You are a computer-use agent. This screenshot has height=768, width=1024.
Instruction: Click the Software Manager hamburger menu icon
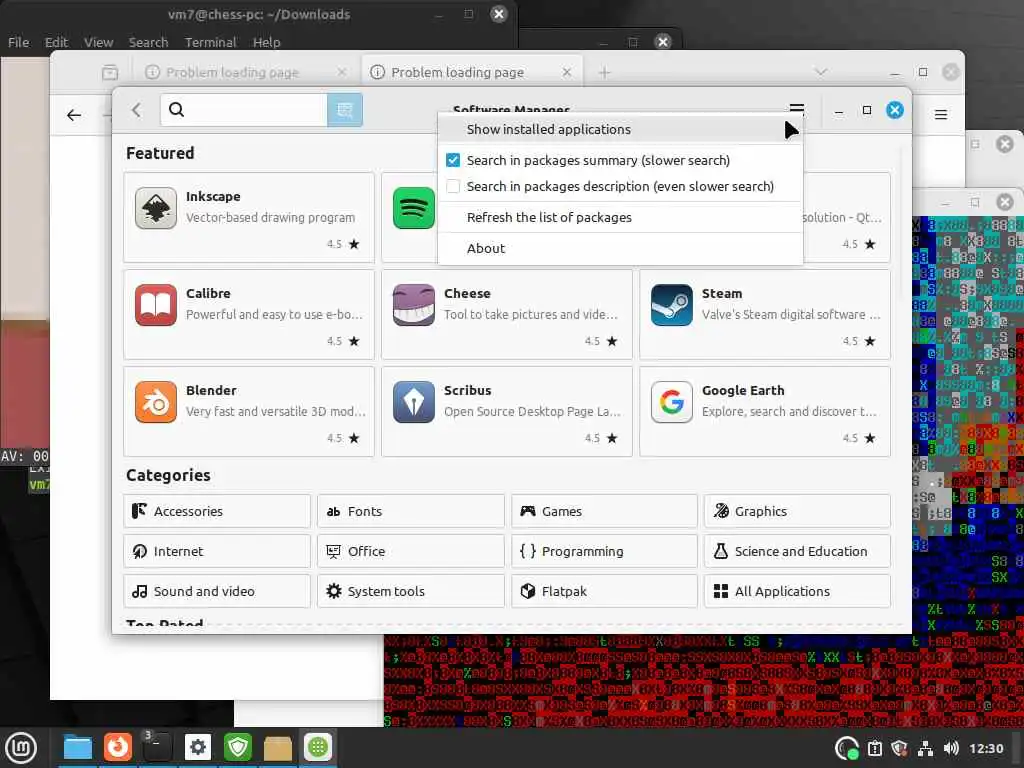(796, 108)
